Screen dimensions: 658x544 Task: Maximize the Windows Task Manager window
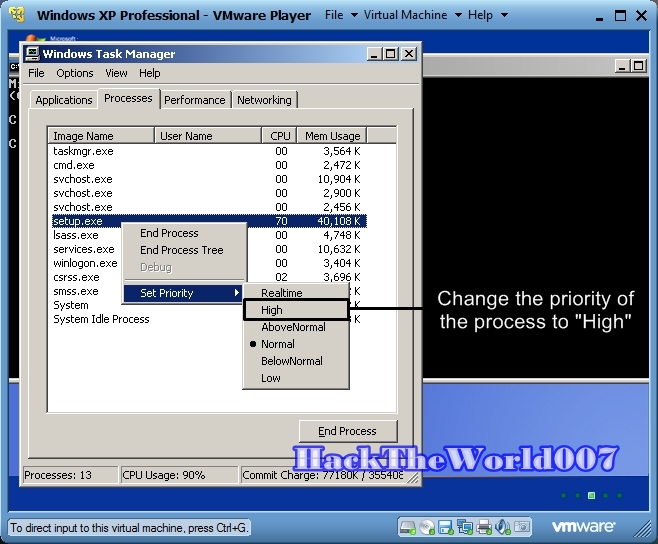pos(391,54)
